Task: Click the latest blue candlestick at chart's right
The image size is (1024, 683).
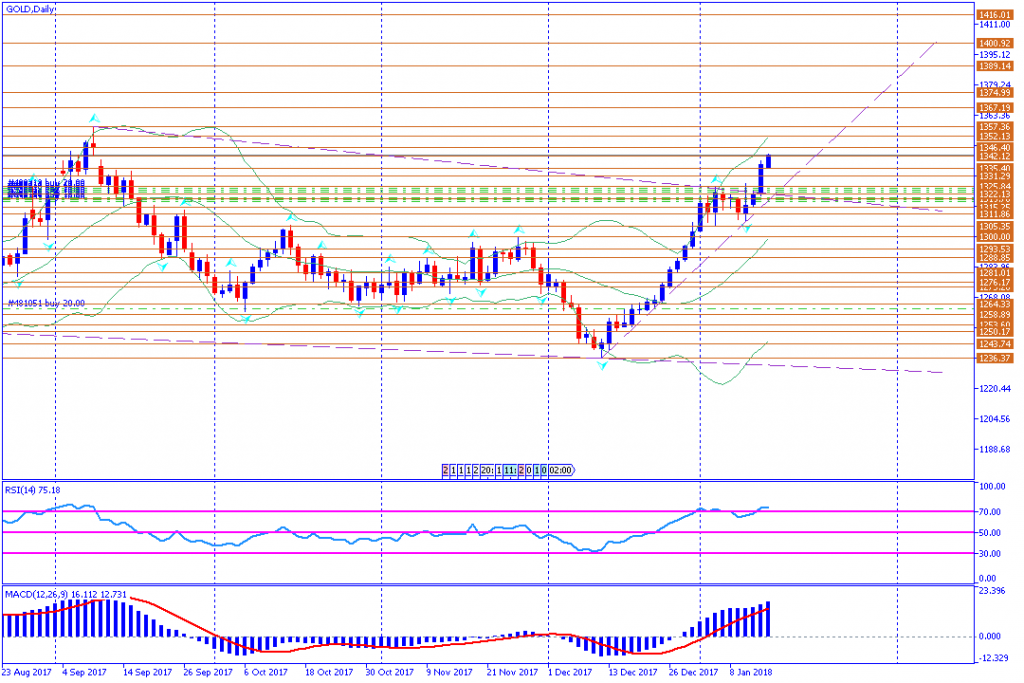Action: click(x=769, y=161)
